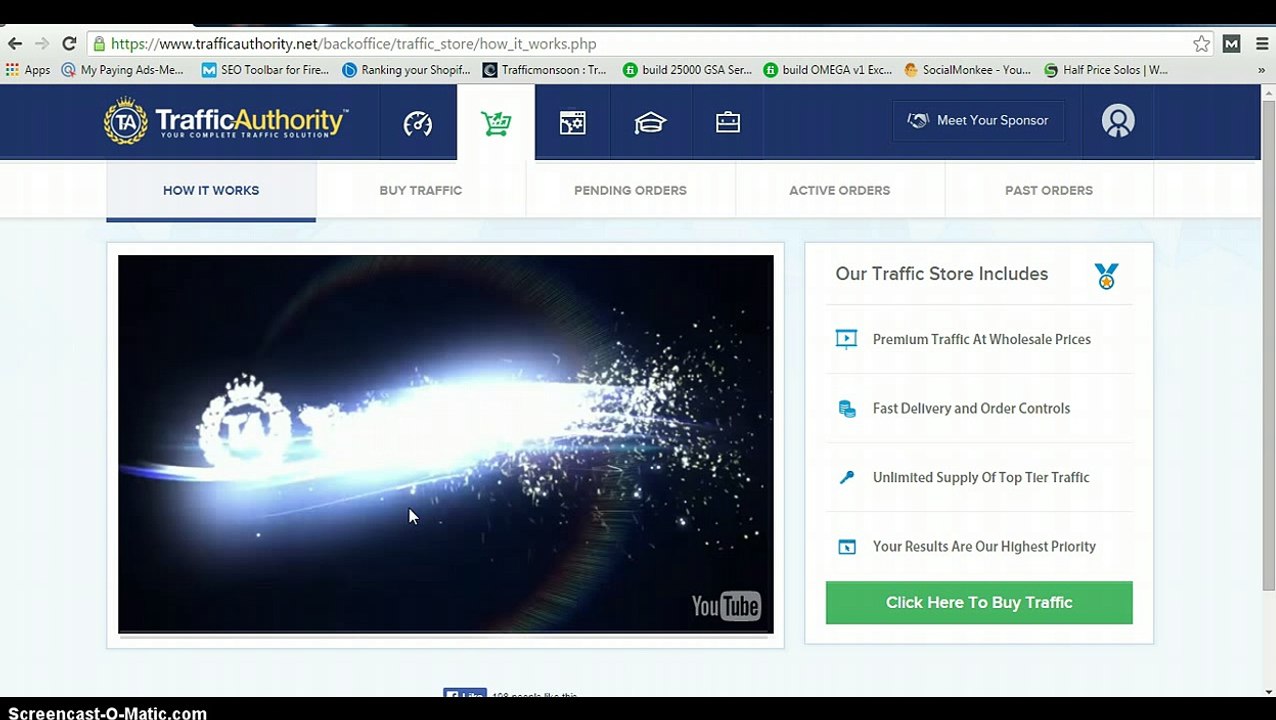Click the green padlock in the address bar

pos(98,44)
